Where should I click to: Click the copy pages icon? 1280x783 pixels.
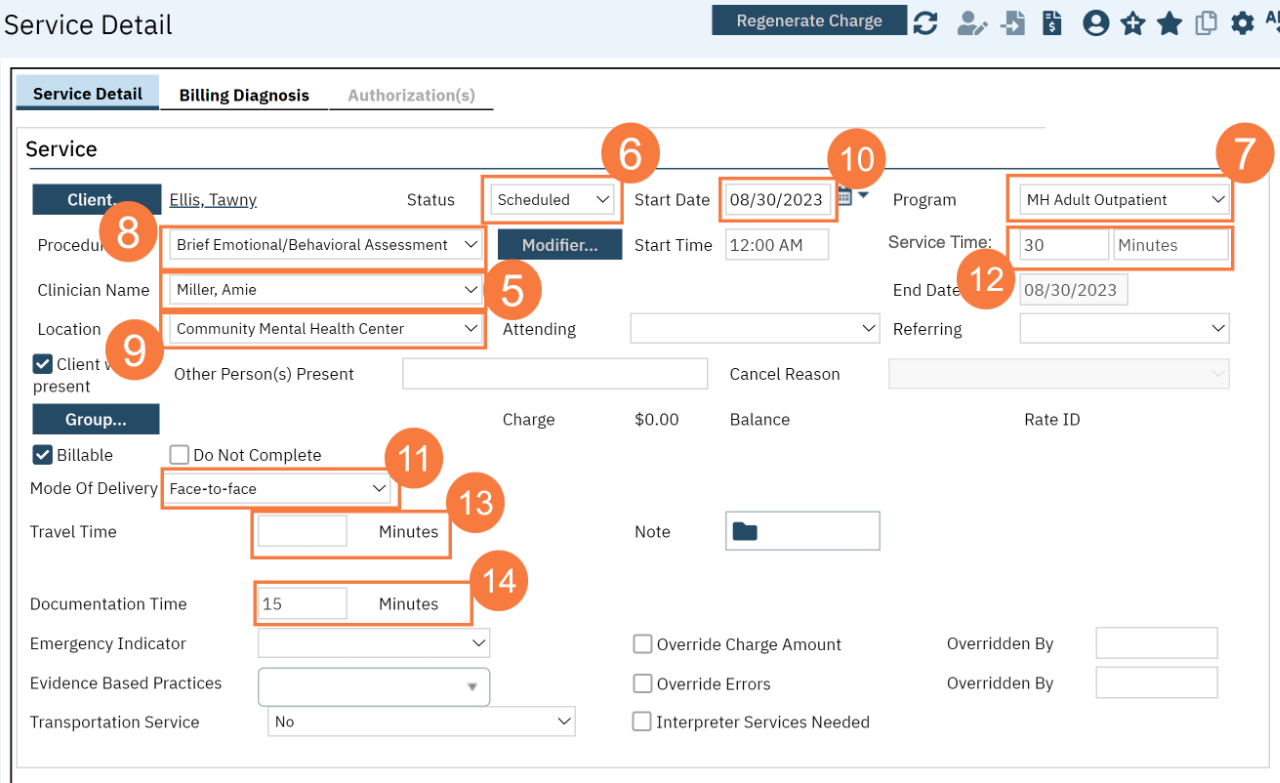(x=1206, y=23)
